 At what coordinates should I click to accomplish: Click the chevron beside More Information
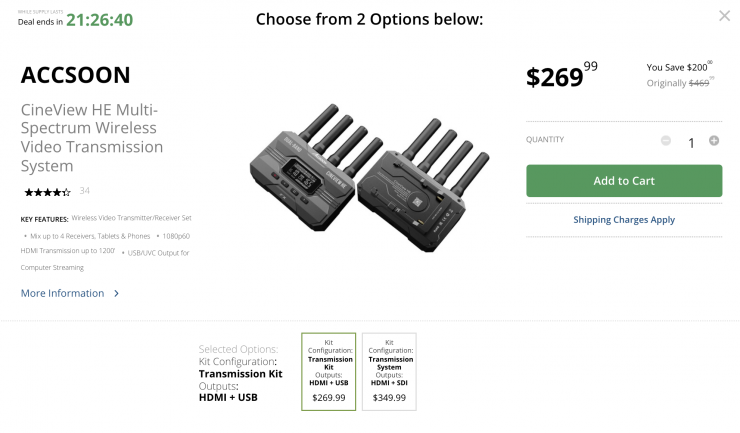[116, 294]
